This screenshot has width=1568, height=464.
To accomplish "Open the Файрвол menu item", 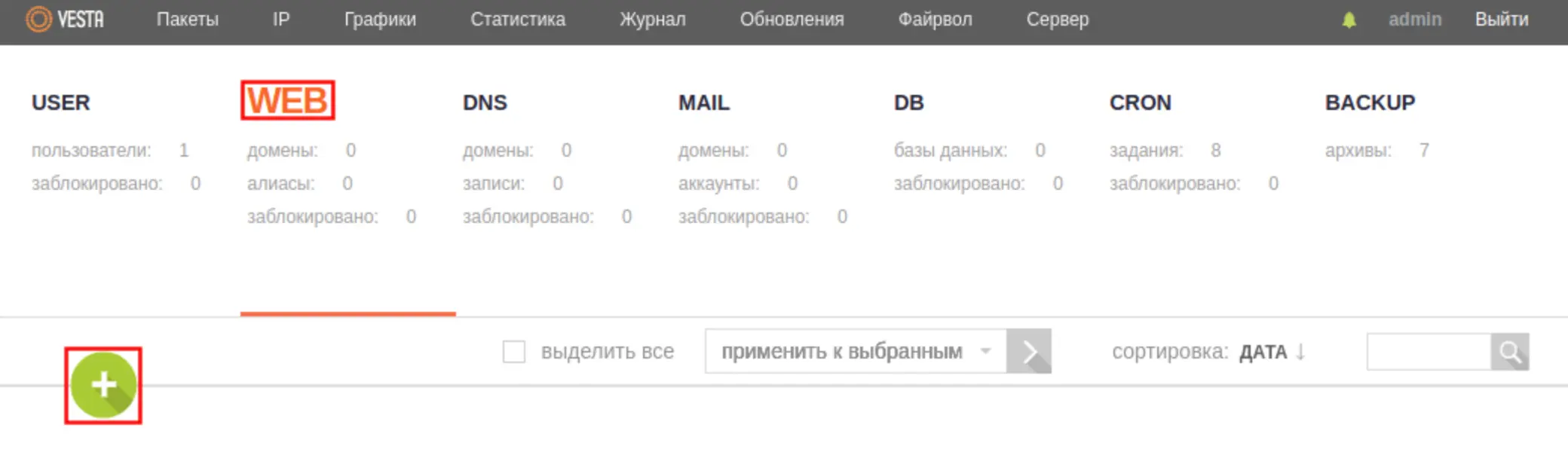I will pyautogui.click(x=936, y=20).
